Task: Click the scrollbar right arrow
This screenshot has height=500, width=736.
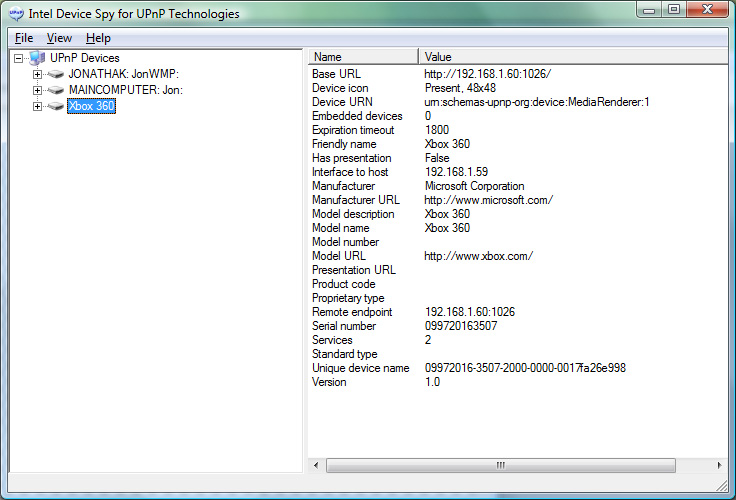Action: pyautogui.click(x=720, y=465)
